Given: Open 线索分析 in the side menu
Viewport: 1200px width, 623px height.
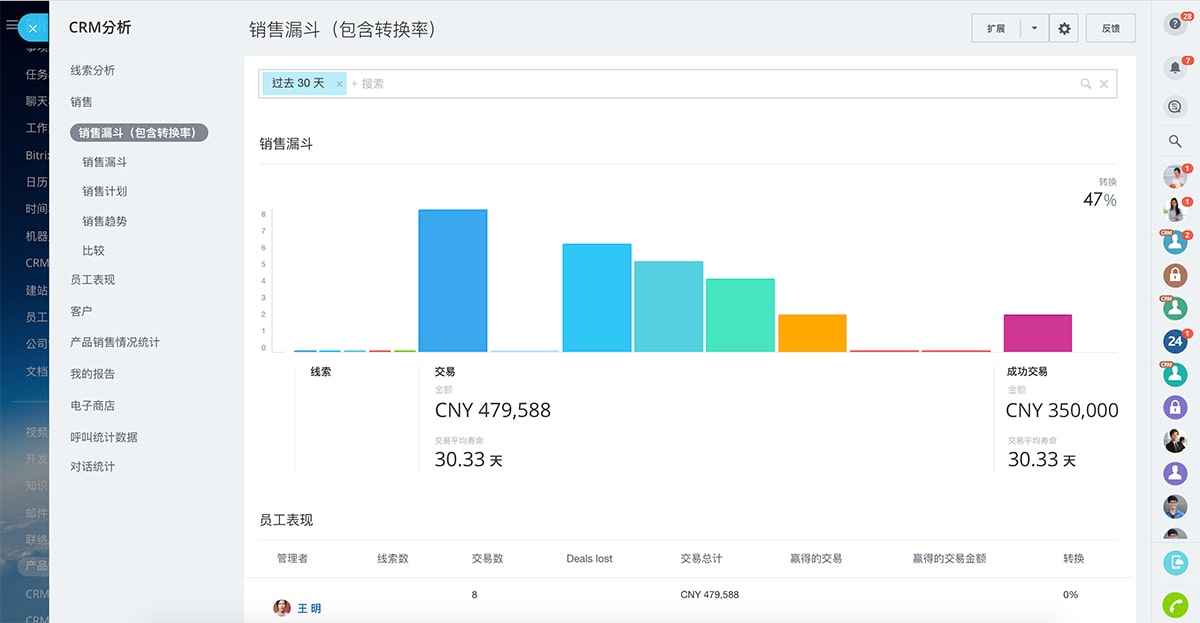Looking at the screenshot, I should tap(93, 70).
